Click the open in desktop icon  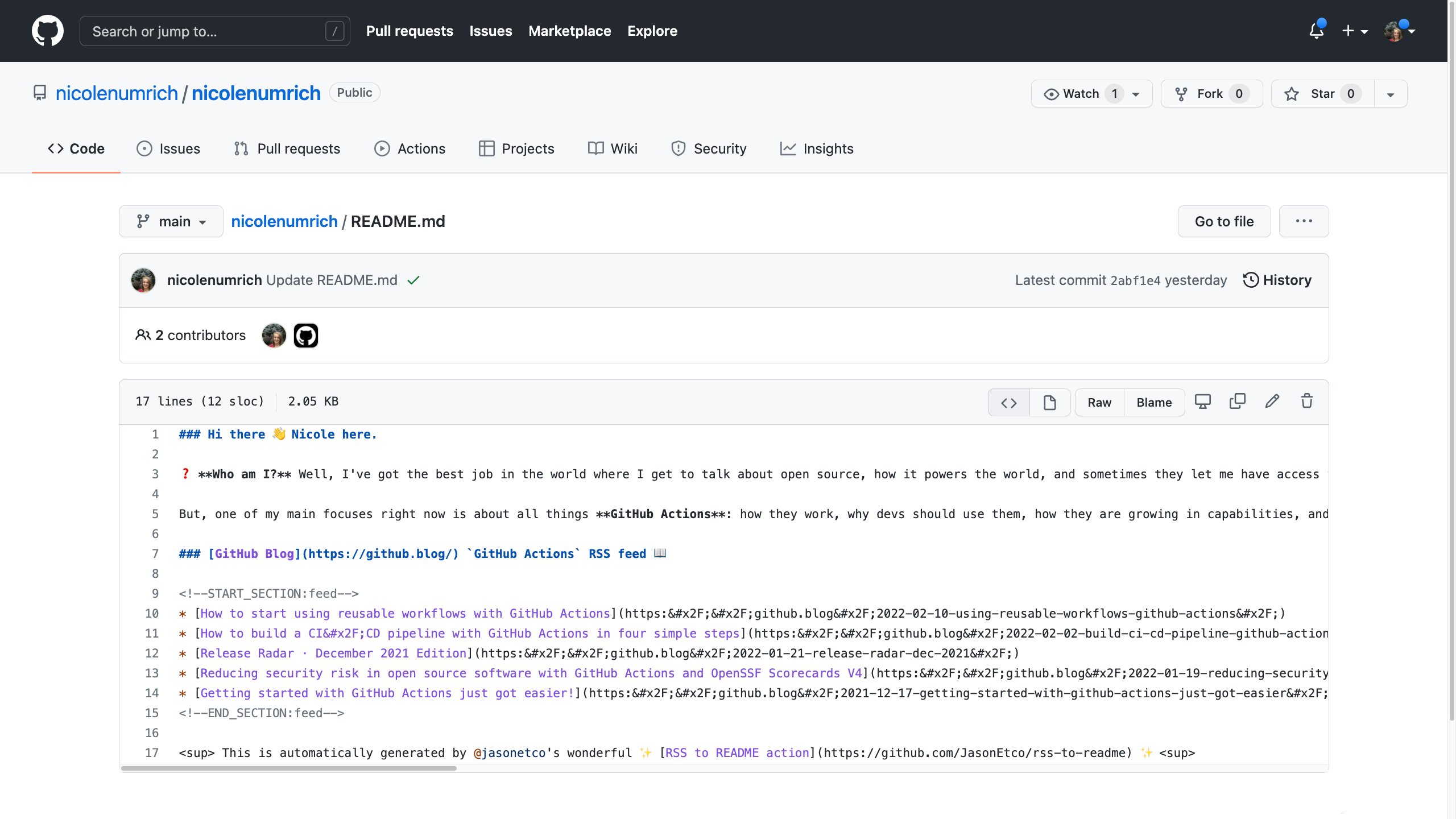tap(1202, 402)
